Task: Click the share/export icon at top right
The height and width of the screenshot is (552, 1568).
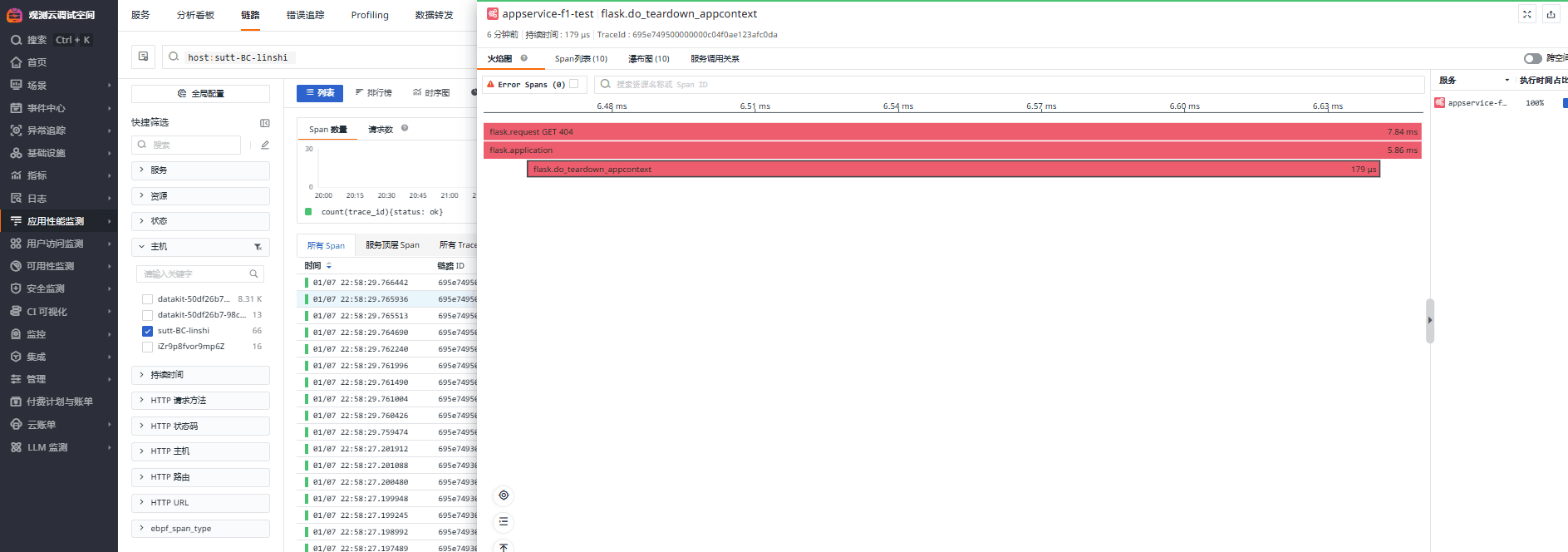Action: pos(1551,14)
